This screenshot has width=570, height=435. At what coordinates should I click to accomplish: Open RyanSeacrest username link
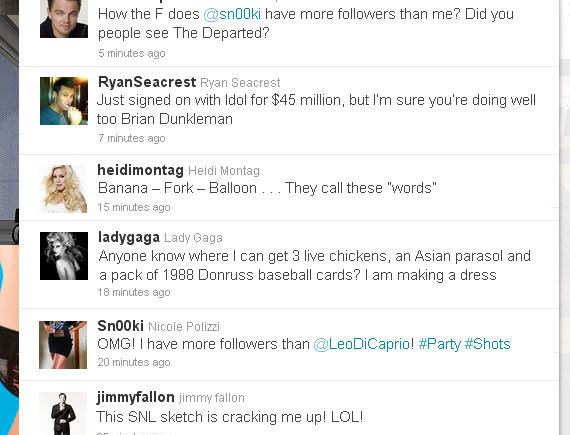(x=147, y=82)
